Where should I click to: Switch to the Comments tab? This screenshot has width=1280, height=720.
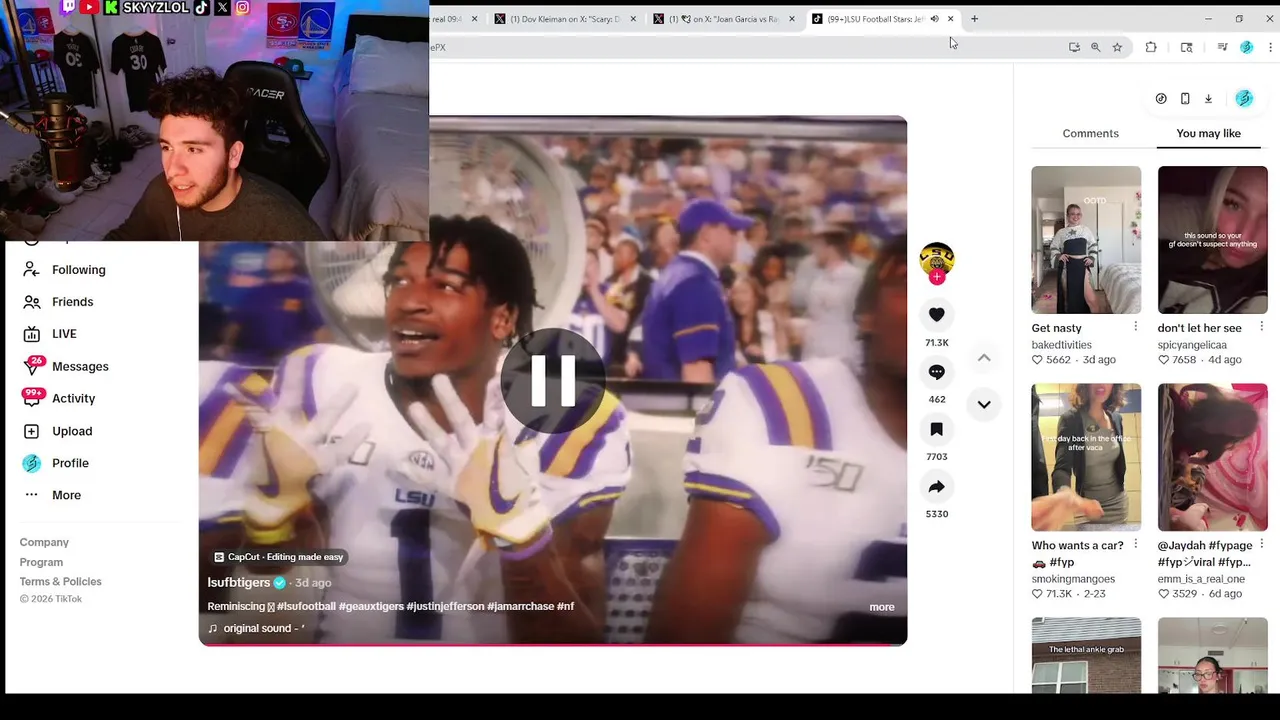point(1090,133)
